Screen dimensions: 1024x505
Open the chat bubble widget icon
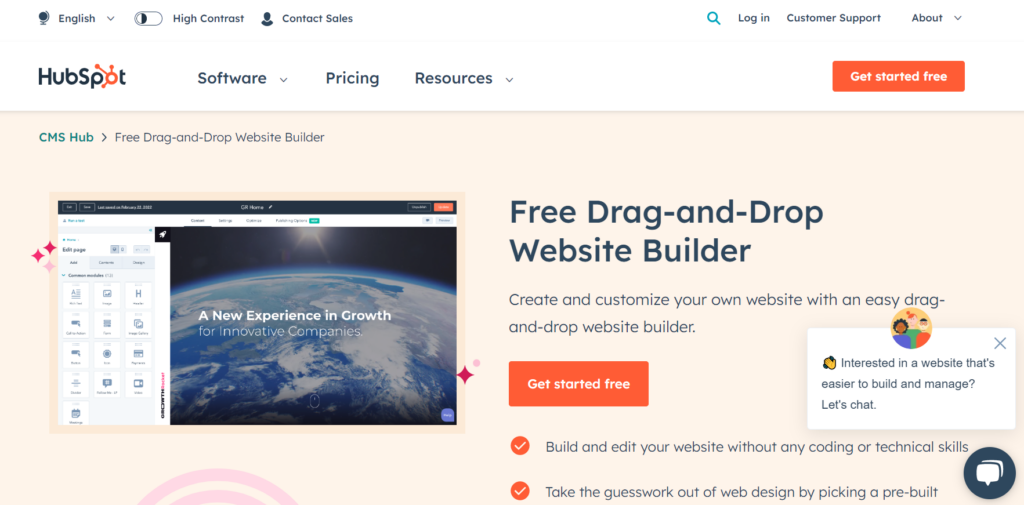989,474
